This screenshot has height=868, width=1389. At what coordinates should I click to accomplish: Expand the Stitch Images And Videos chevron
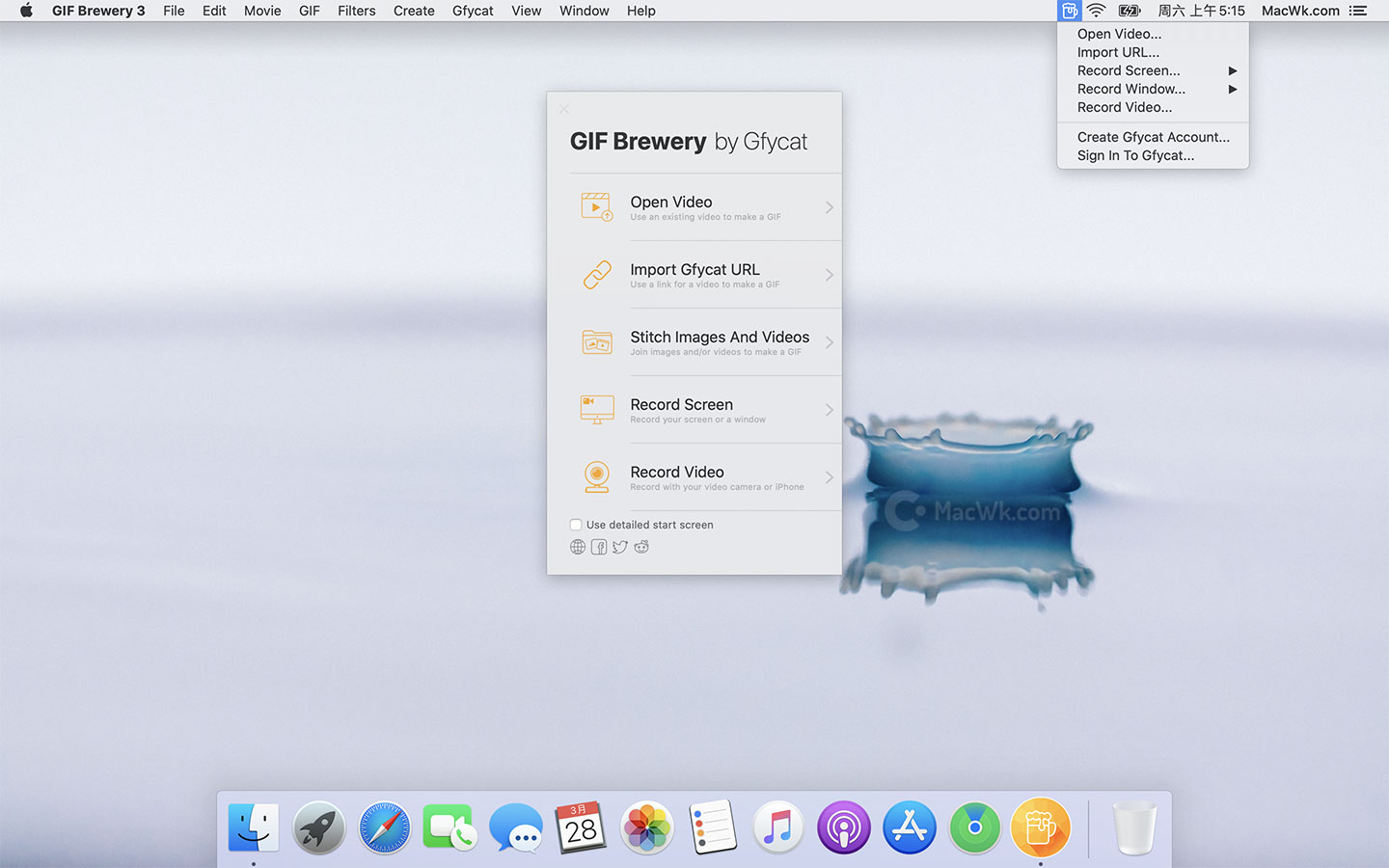829,342
